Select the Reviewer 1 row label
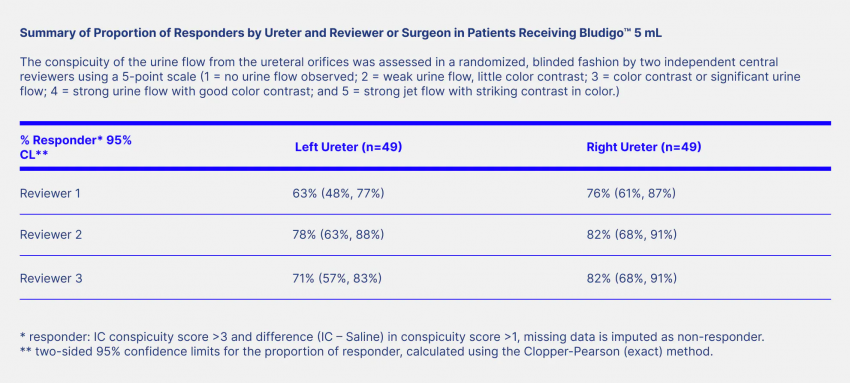Image resolution: width=850 pixels, height=383 pixels. coord(50,193)
